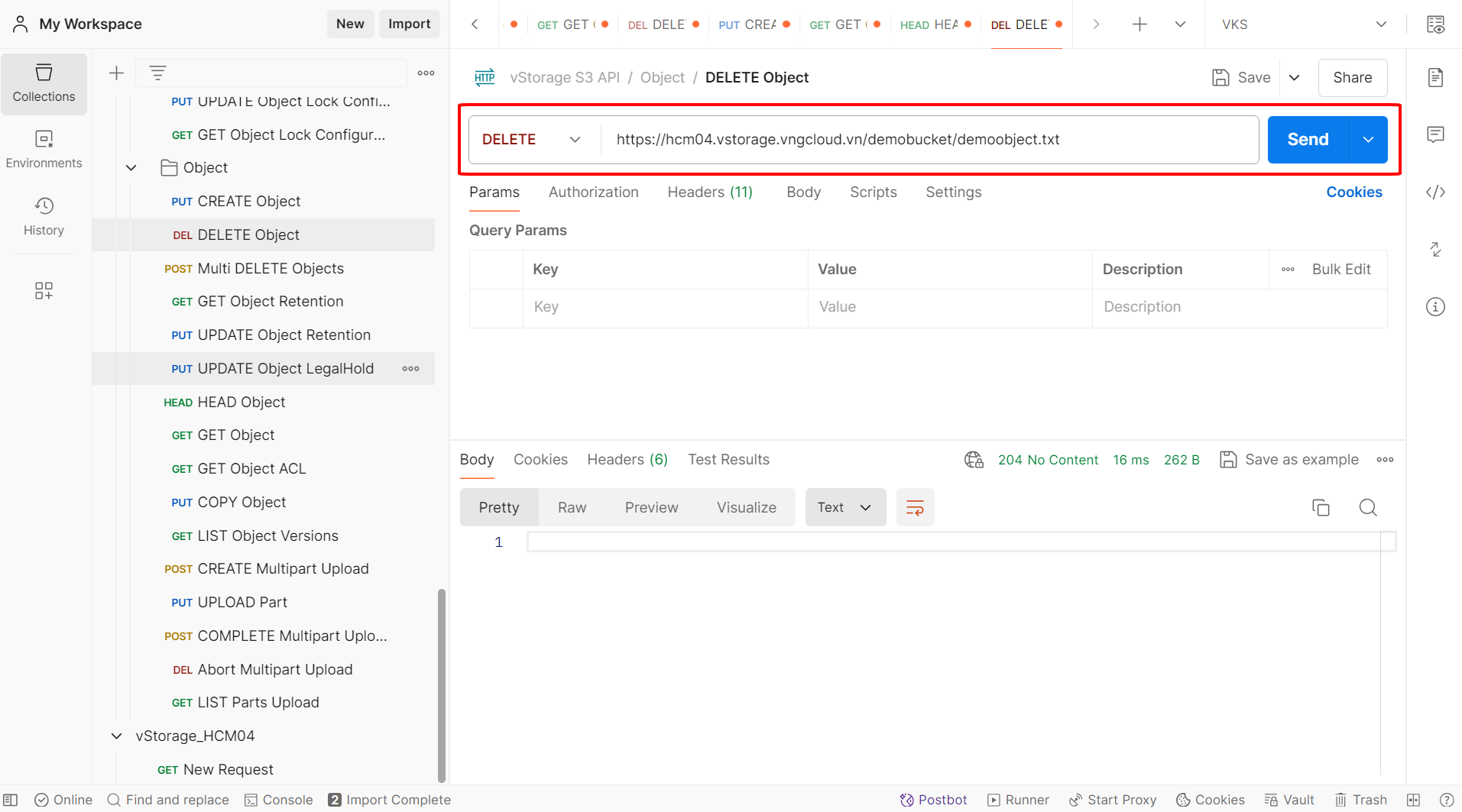Switch to the Authorization tab

click(x=593, y=192)
